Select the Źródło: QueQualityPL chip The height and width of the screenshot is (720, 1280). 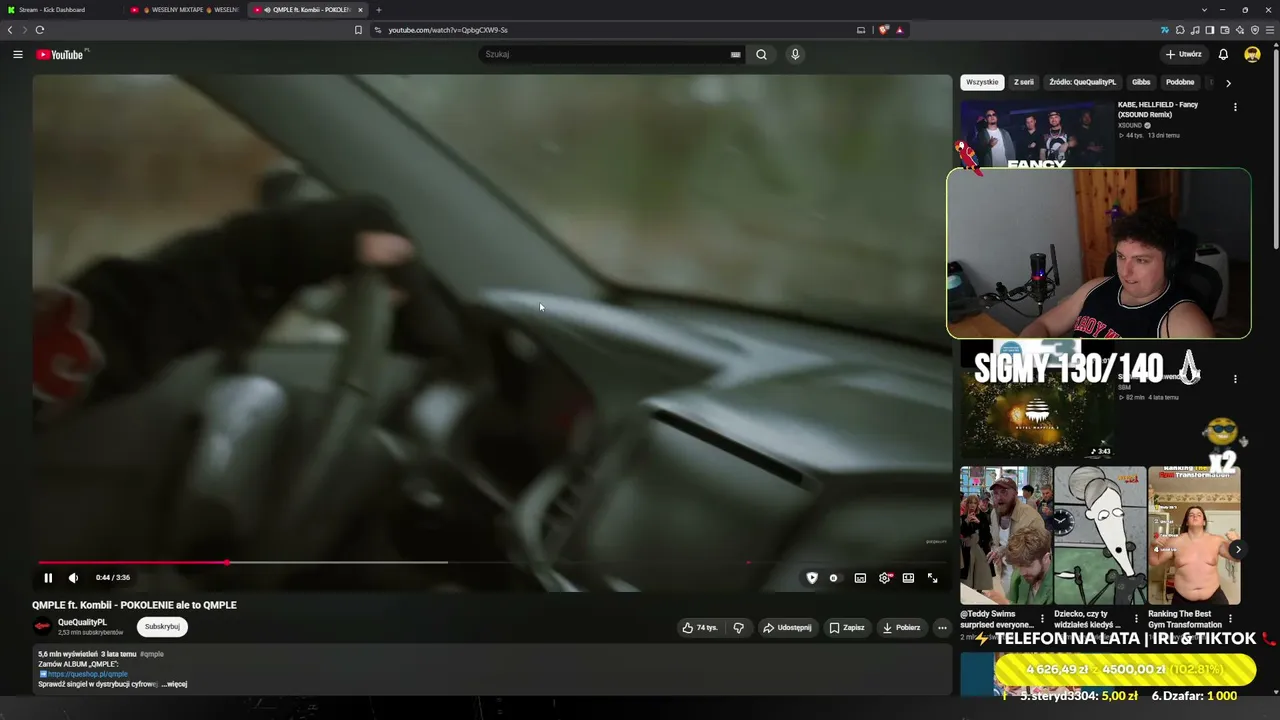1083,82
